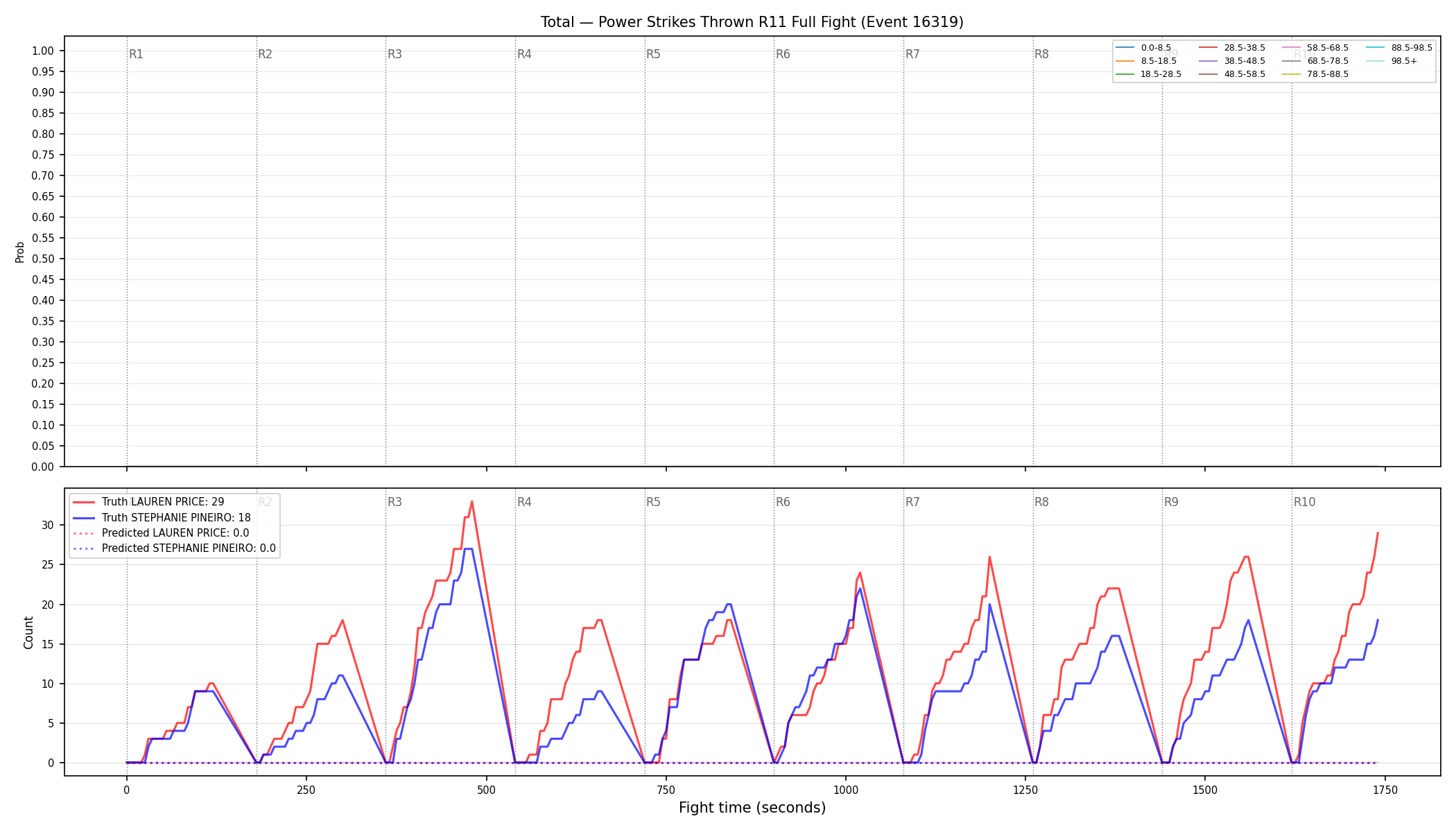Click the R10 round label in Count chart
Image resolution: width=1456 pixels, height=832 pixels.
click(x=1304, y=502)
